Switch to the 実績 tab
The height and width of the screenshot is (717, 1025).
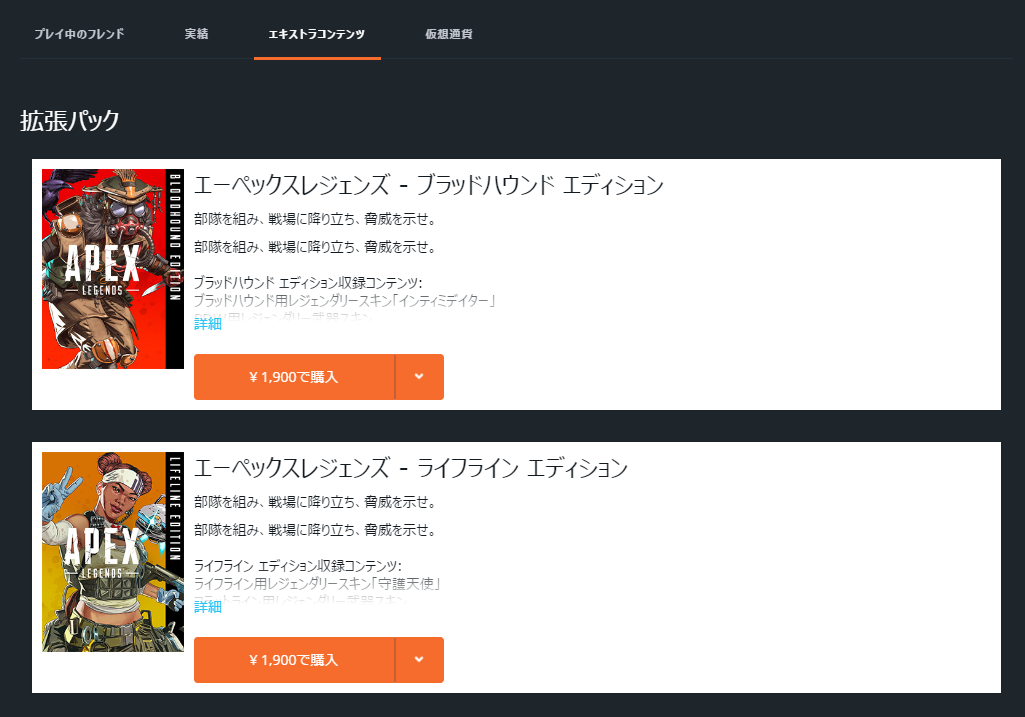click(x=196, y=34)
